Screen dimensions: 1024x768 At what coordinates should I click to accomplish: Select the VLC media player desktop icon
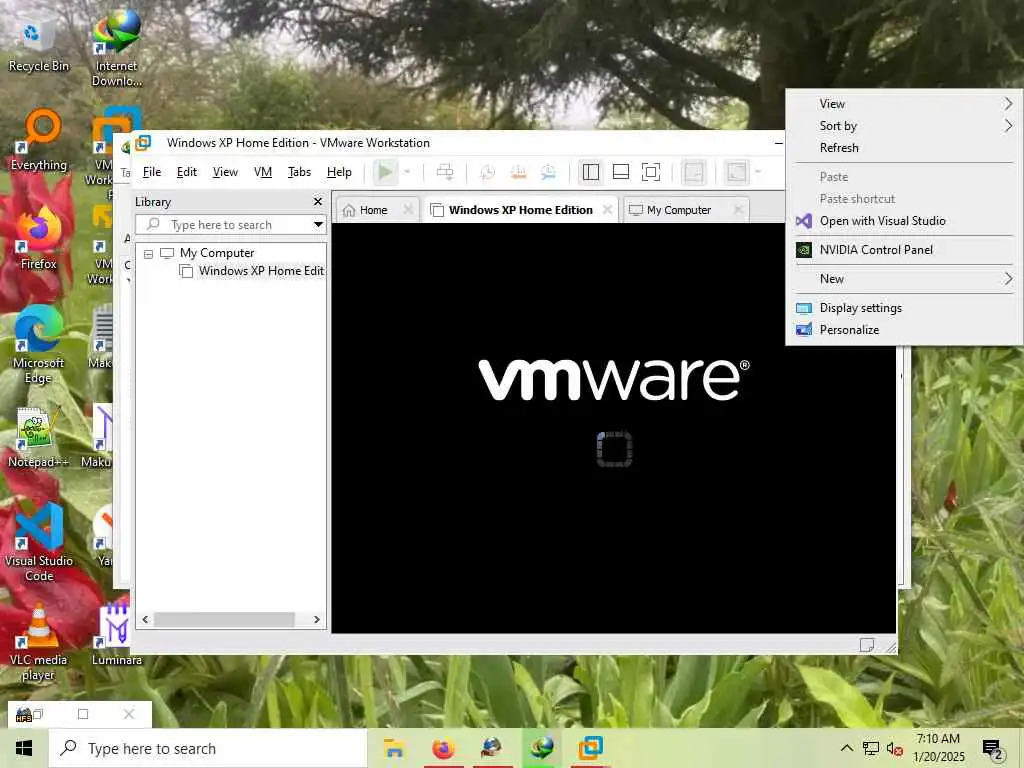pos(39,642)
